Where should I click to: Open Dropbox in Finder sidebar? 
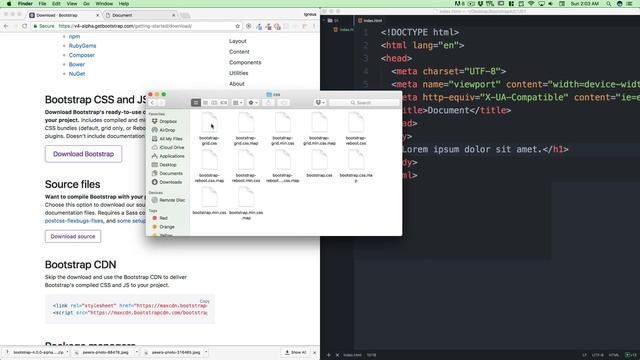168,121
